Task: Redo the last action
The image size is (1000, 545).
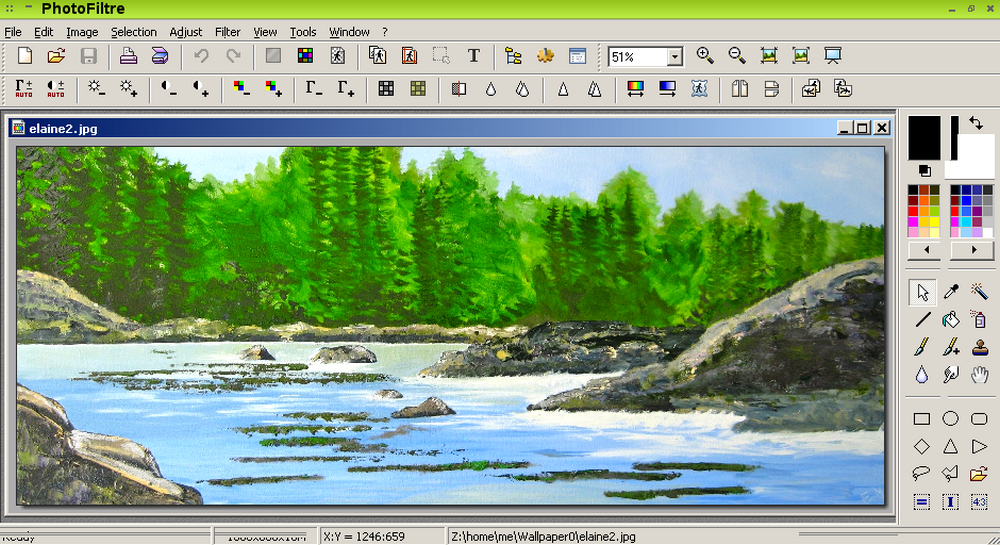Action: pyautogui.click(x=233, y=56)
